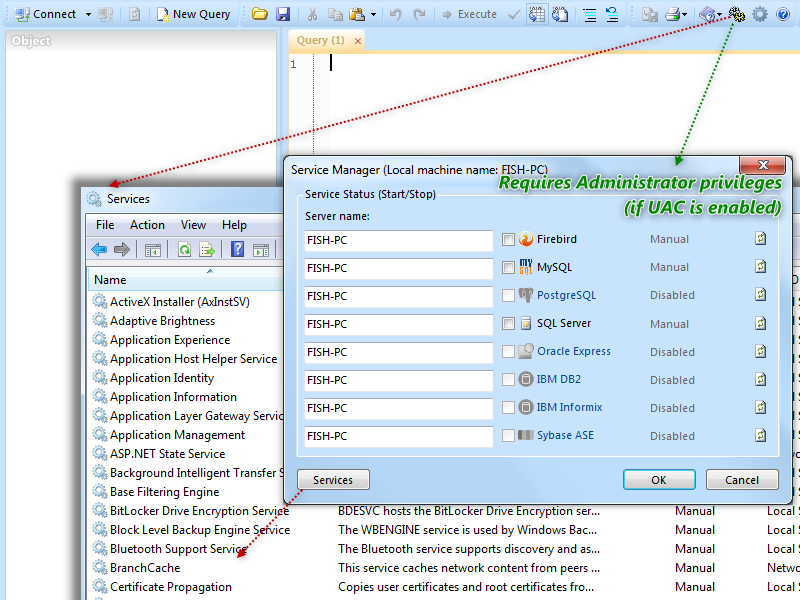This screenshot has width=800, height=600.
Task: Click the blue question mark help icon
Action: pos(783,14)
